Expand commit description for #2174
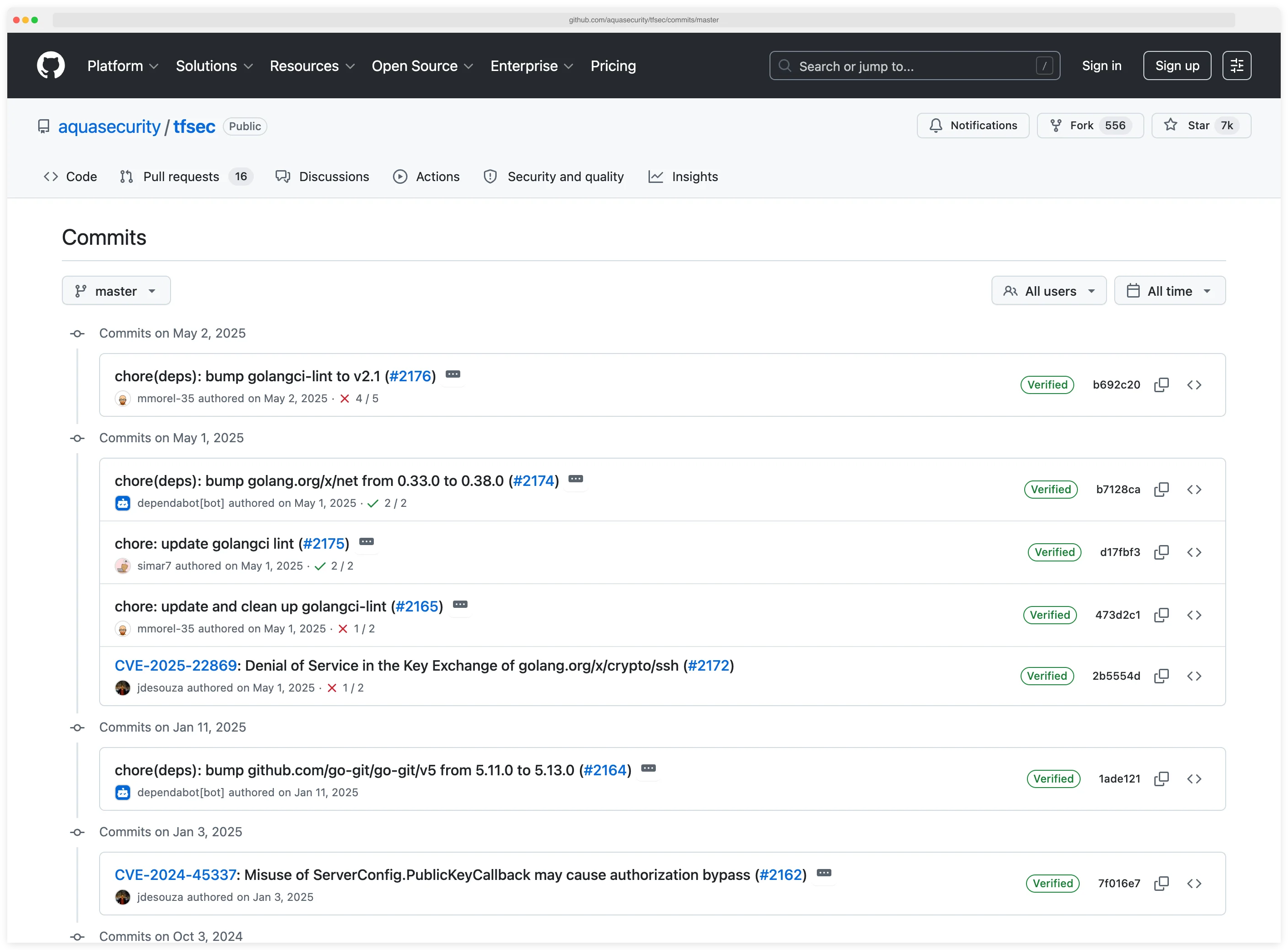The image size is (1288, 950). [x=576, y=479]
